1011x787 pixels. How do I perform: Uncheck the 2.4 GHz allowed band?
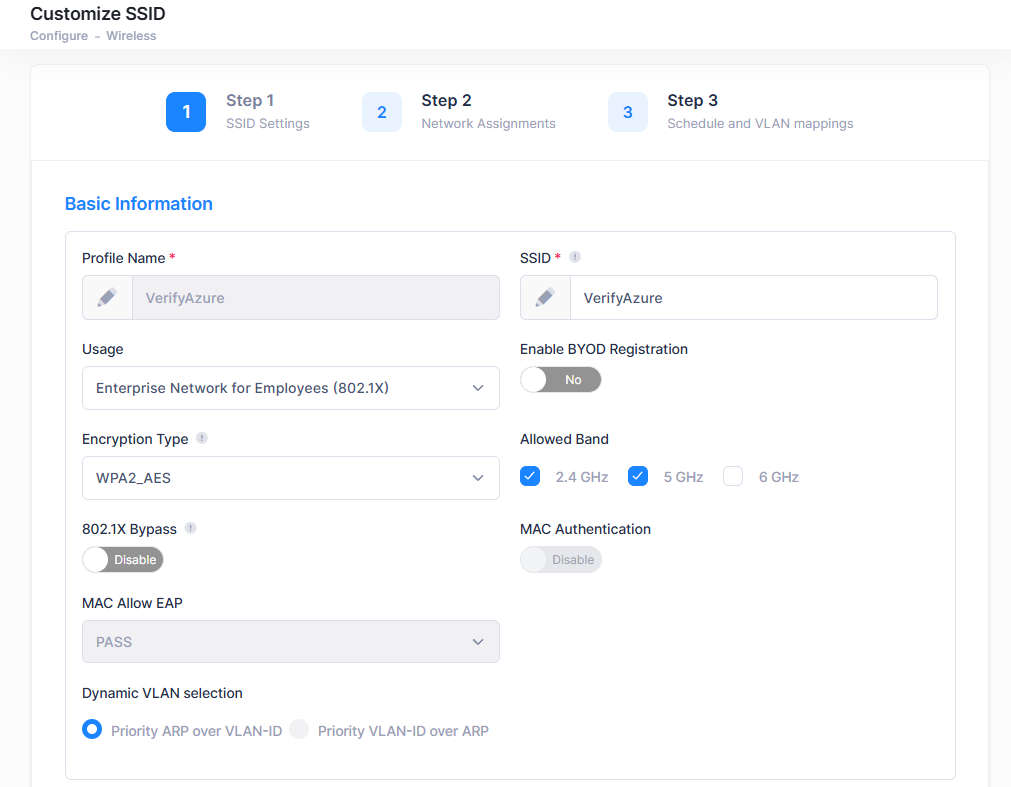[530, 477]
